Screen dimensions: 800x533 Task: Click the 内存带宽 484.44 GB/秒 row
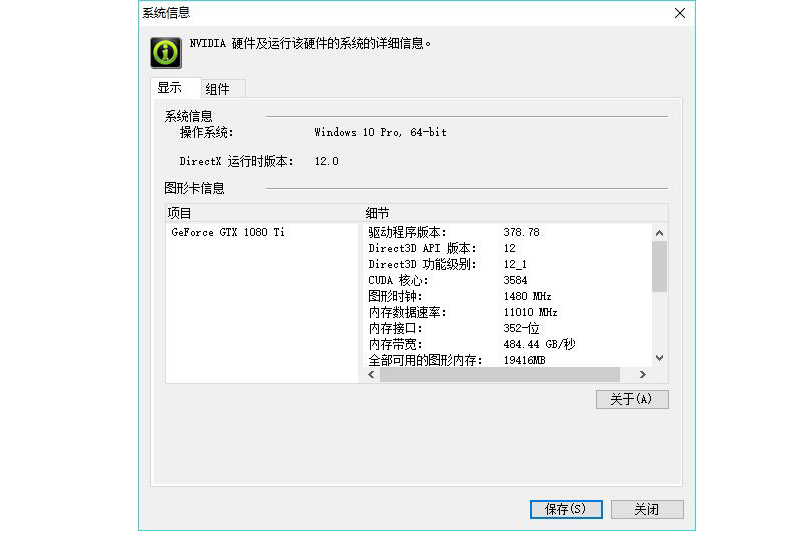[x=507, y=344]
